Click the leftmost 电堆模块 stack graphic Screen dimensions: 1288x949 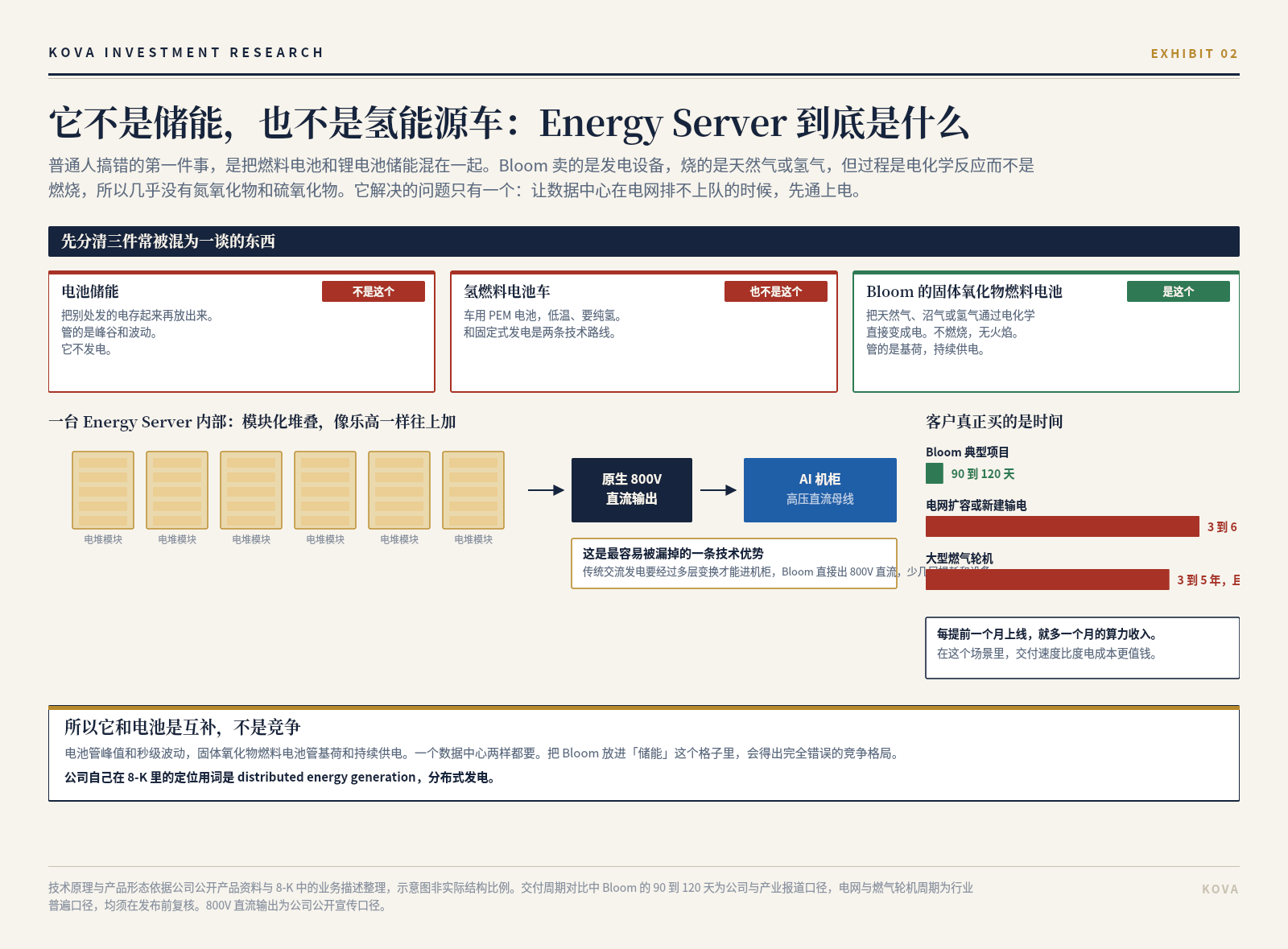point(103,490)
